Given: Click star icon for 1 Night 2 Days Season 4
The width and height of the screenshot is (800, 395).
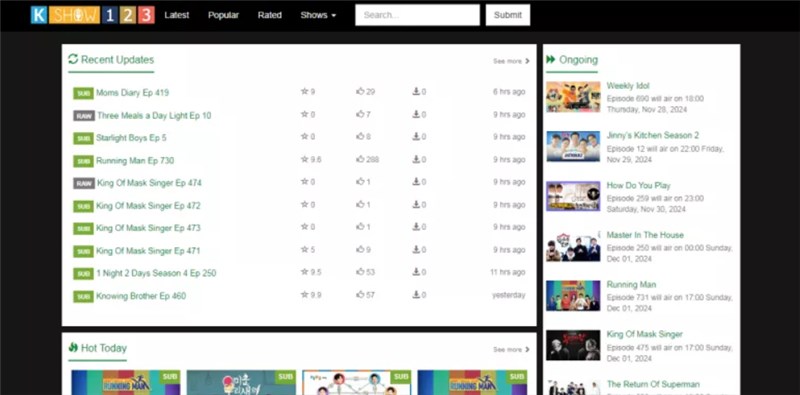Looking at the screenshot, I should (305, 272).
